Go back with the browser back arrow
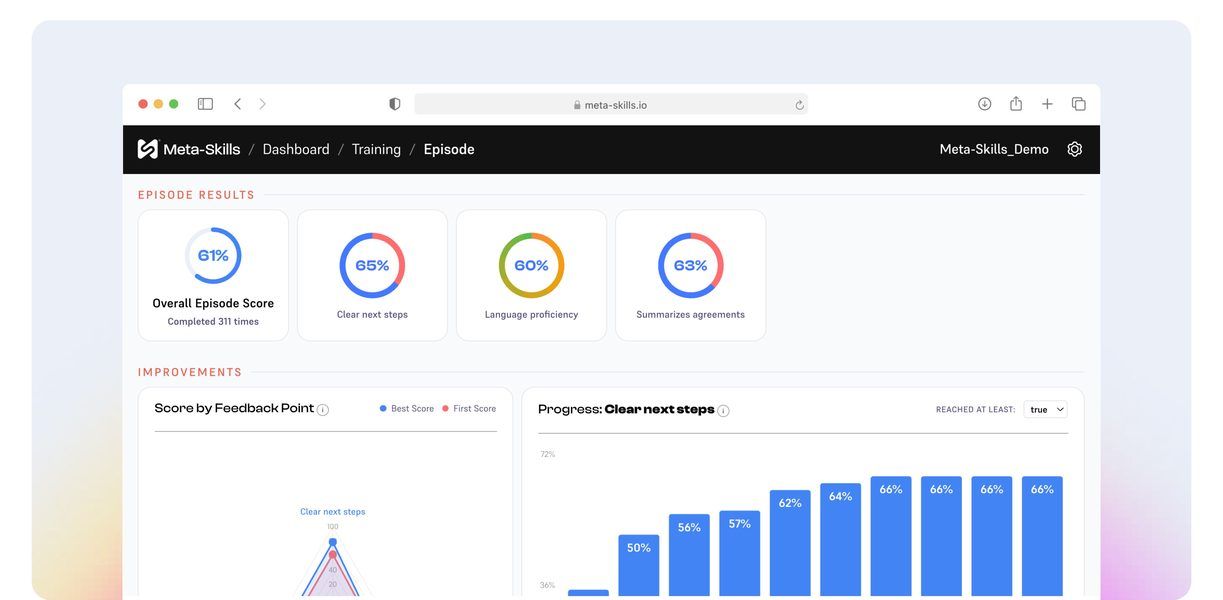 tap(237, 104)
